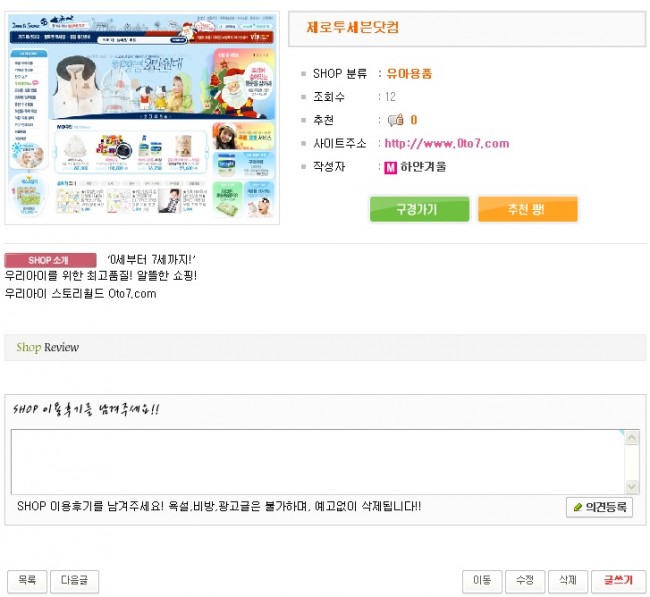Click the 삭제 delete button
Viewport: 650px width, 597px height.
point(568,580)
